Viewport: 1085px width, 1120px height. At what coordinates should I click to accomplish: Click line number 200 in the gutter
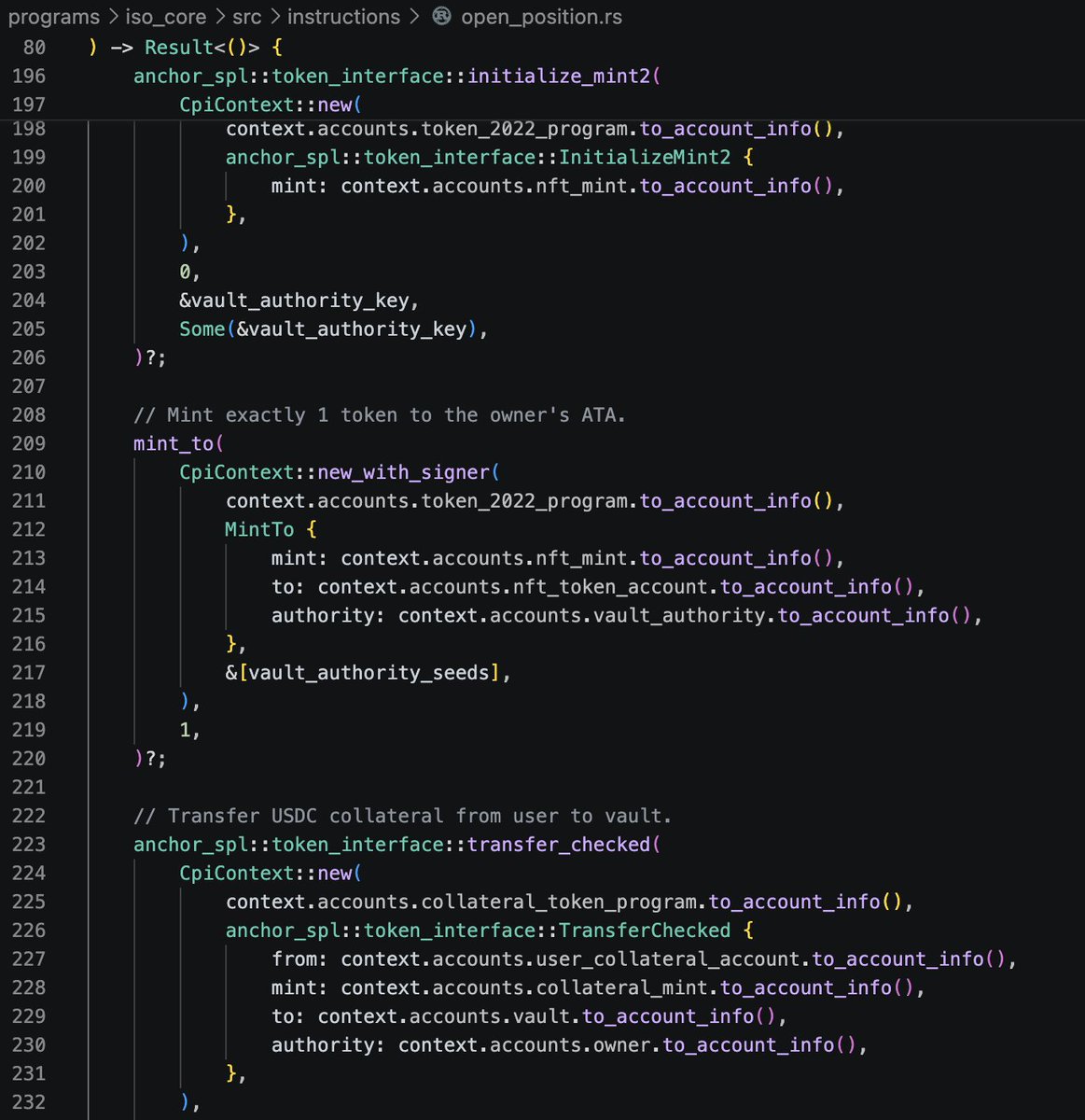click(x=28, y=186)
